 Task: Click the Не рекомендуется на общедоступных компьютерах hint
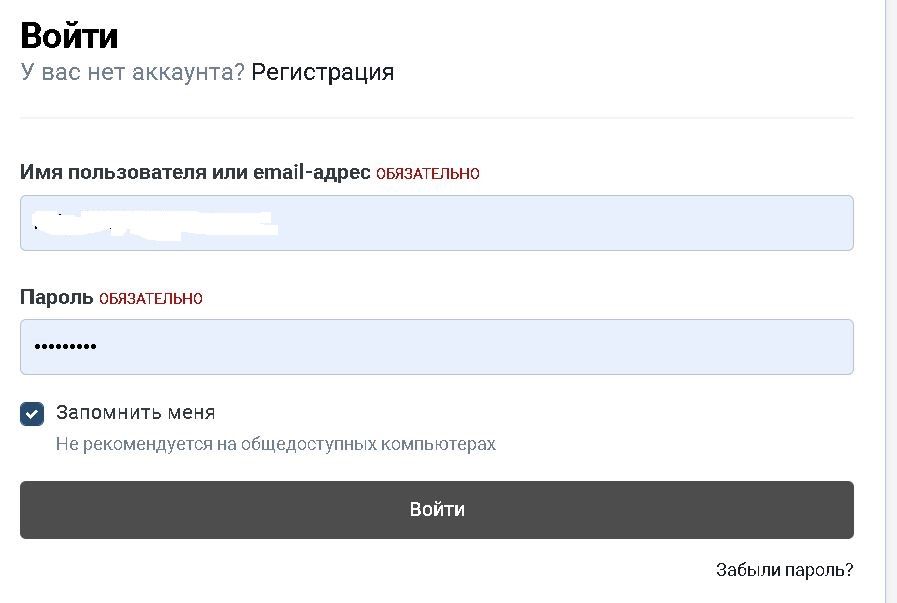pyautogui.click(x=275, y=444)
